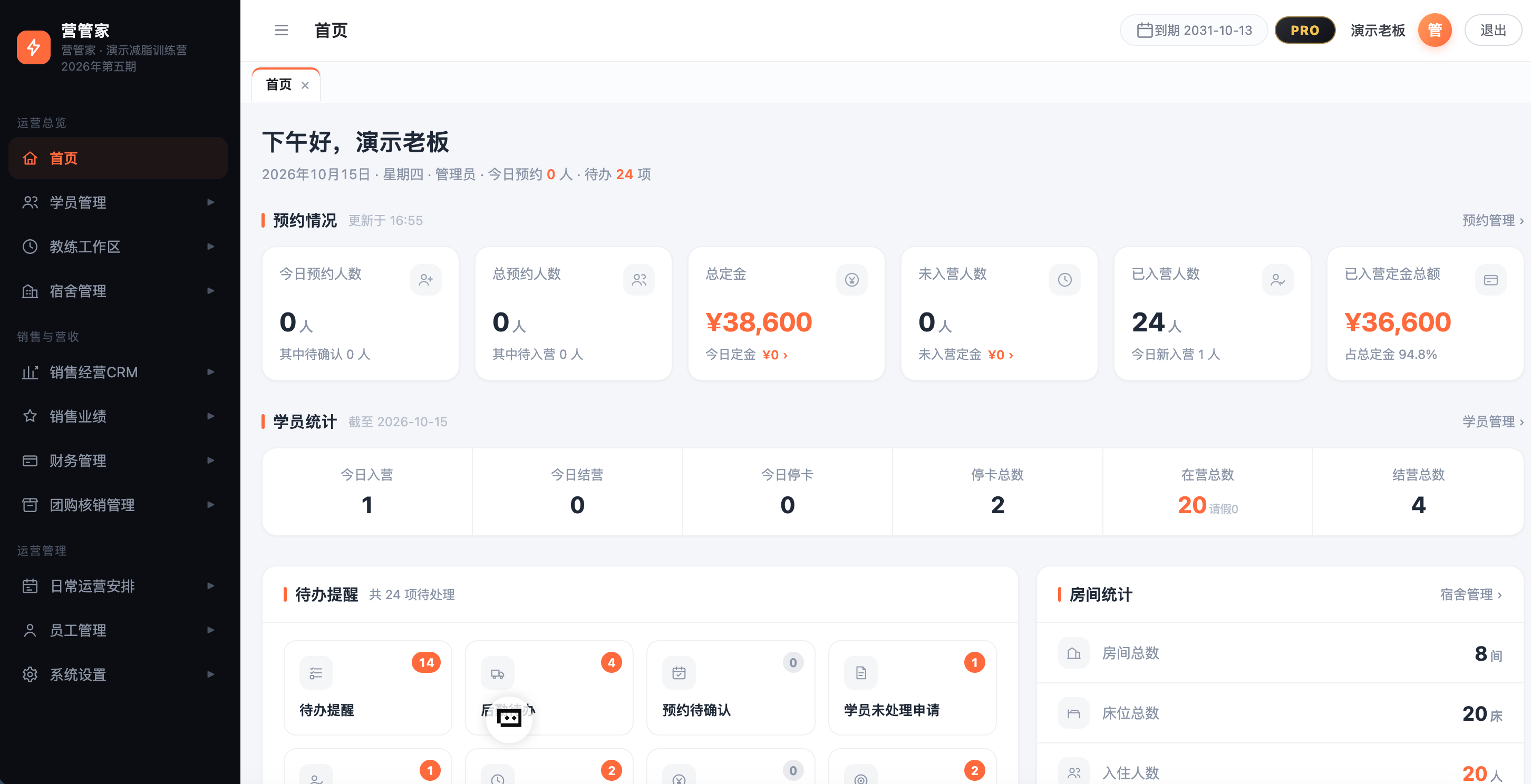Click the 退出 logout button

(x=1493, y=30)
